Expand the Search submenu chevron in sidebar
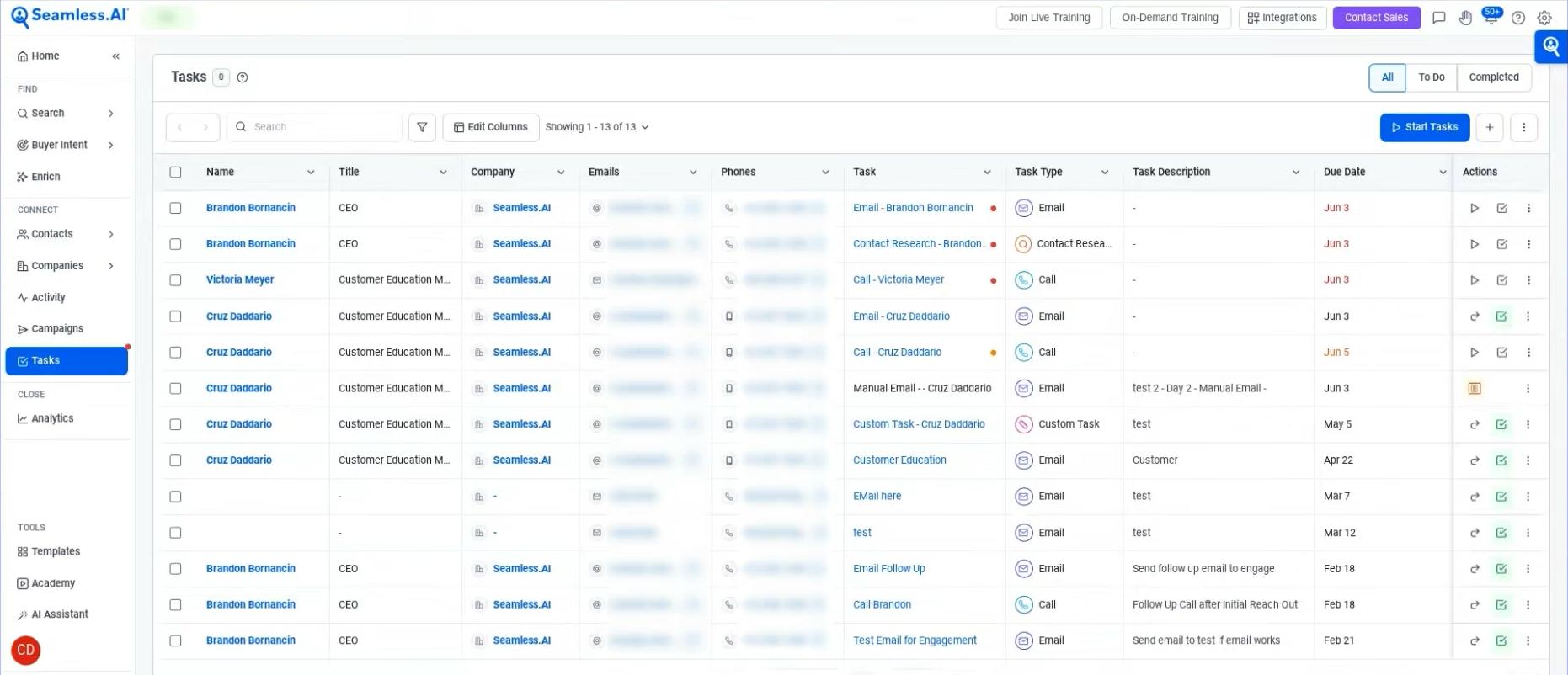This screenshot has height=675, width=1568. pyautogui.click(x=111, y=114)
